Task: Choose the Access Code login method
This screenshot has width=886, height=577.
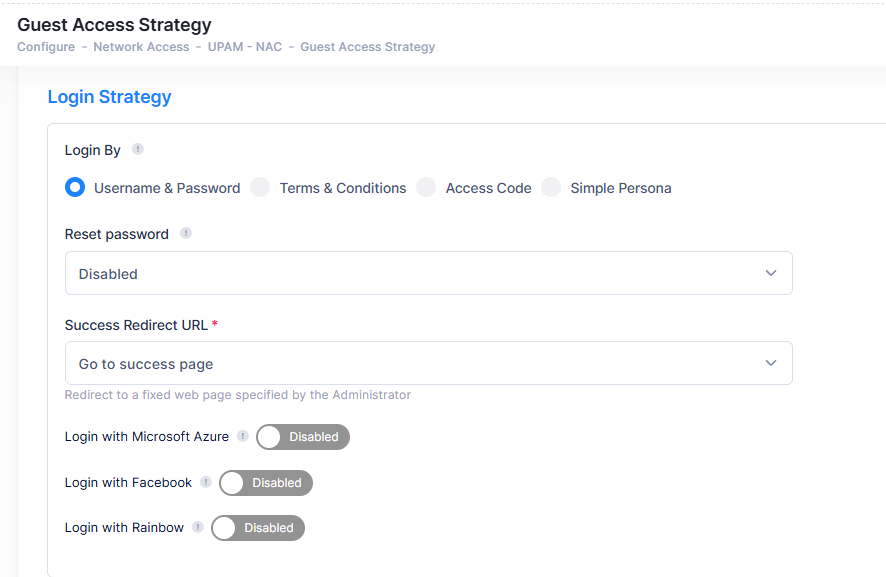Action: [426, 187]
